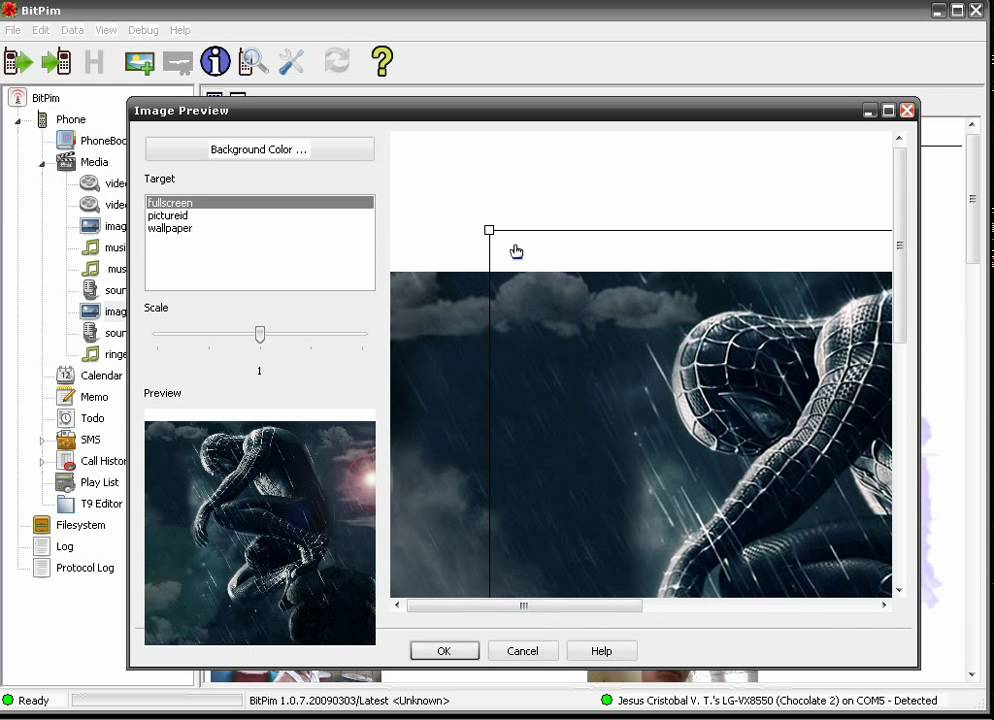Click the Add image toolbar icon
The width and height of the screenshot is (994, 720).
click(139, 63)
